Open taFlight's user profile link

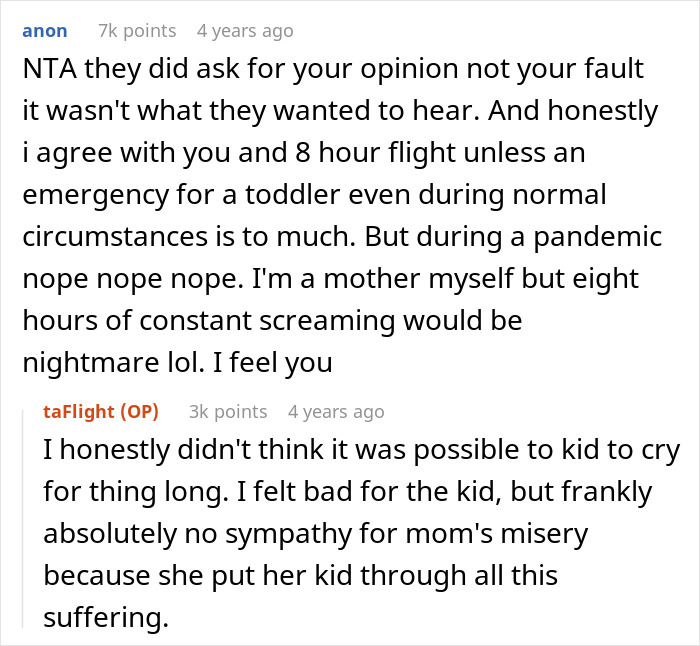pyautogui.click(x=79, y=411)
